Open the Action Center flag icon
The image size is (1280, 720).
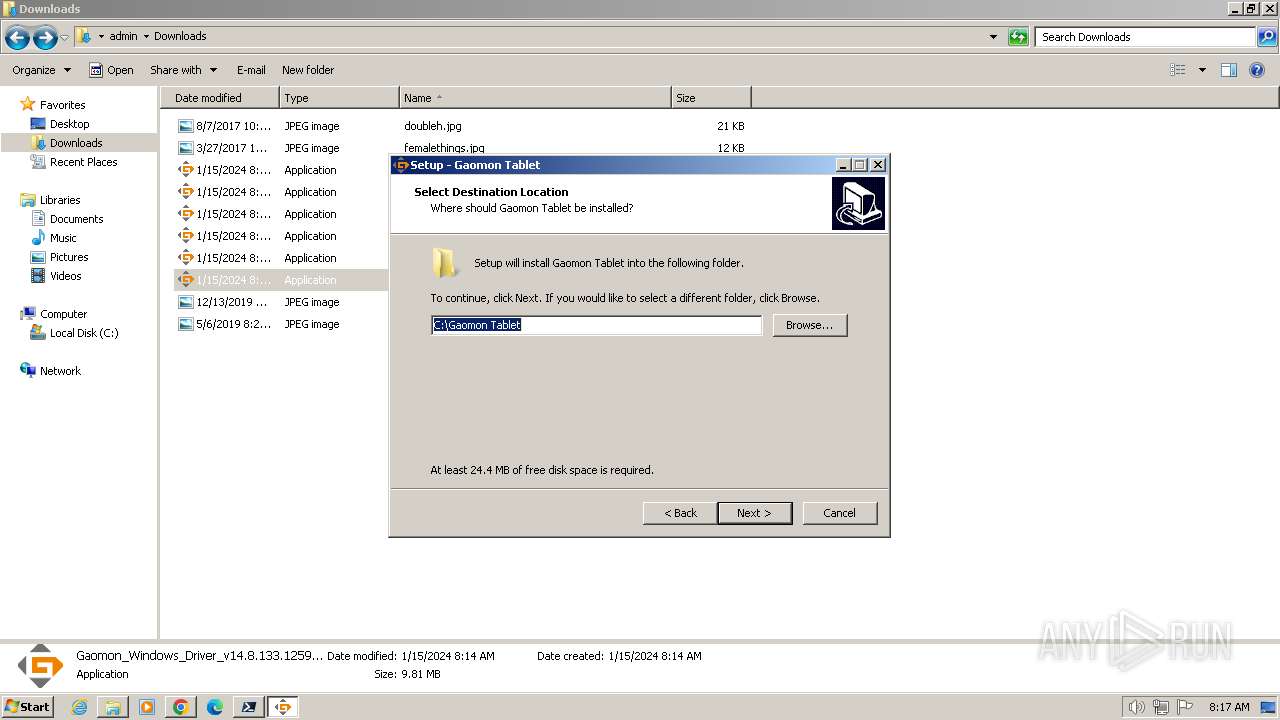coord(1184,707)
